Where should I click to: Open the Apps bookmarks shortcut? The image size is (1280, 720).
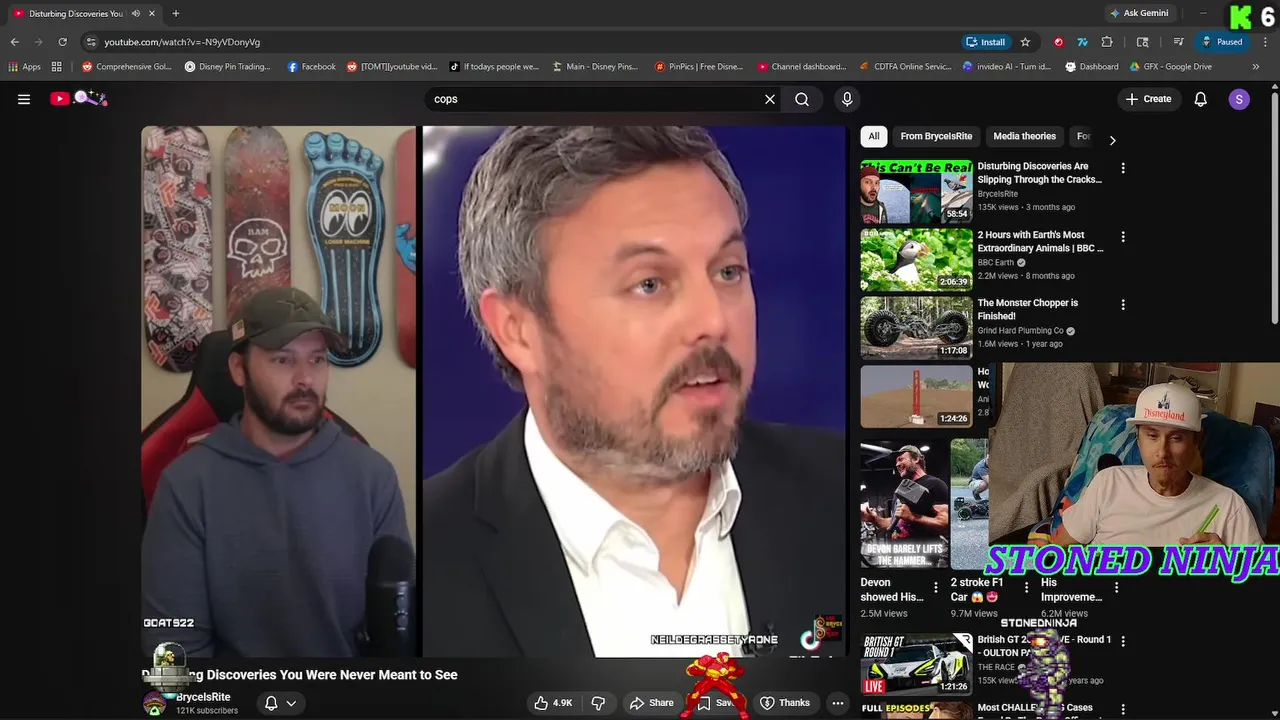pos(25,67)
